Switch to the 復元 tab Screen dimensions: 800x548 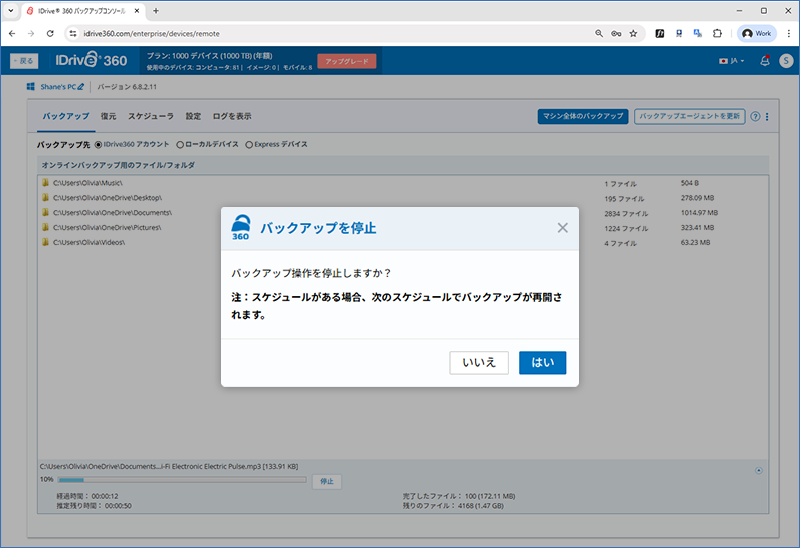[x=108, y=116]
